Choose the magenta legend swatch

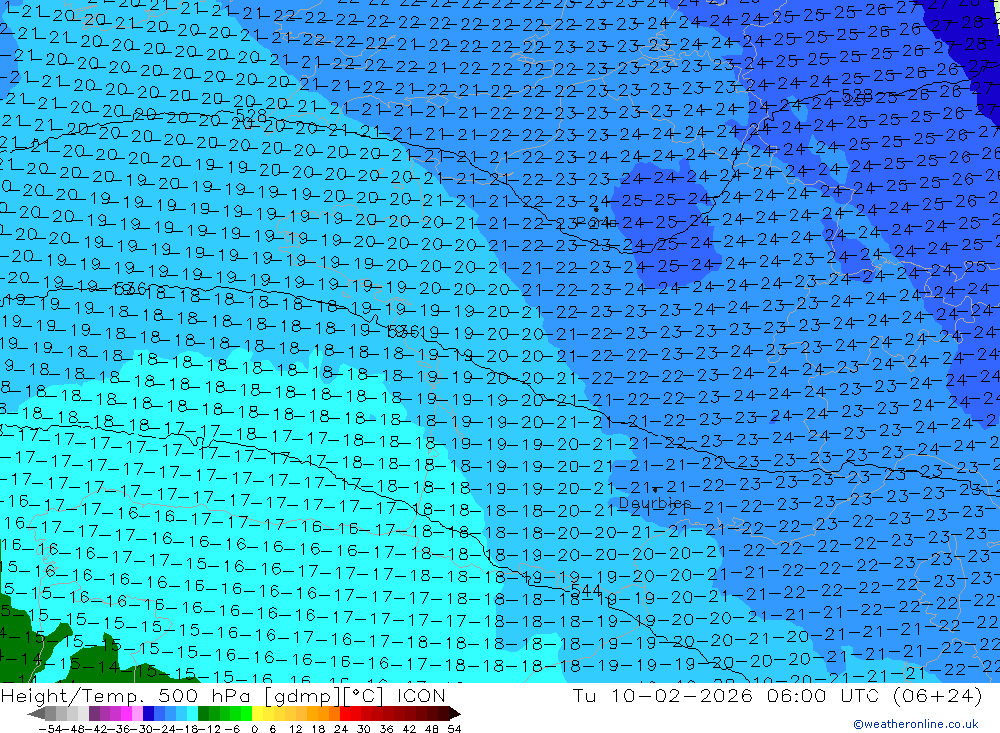coord(126,714)
